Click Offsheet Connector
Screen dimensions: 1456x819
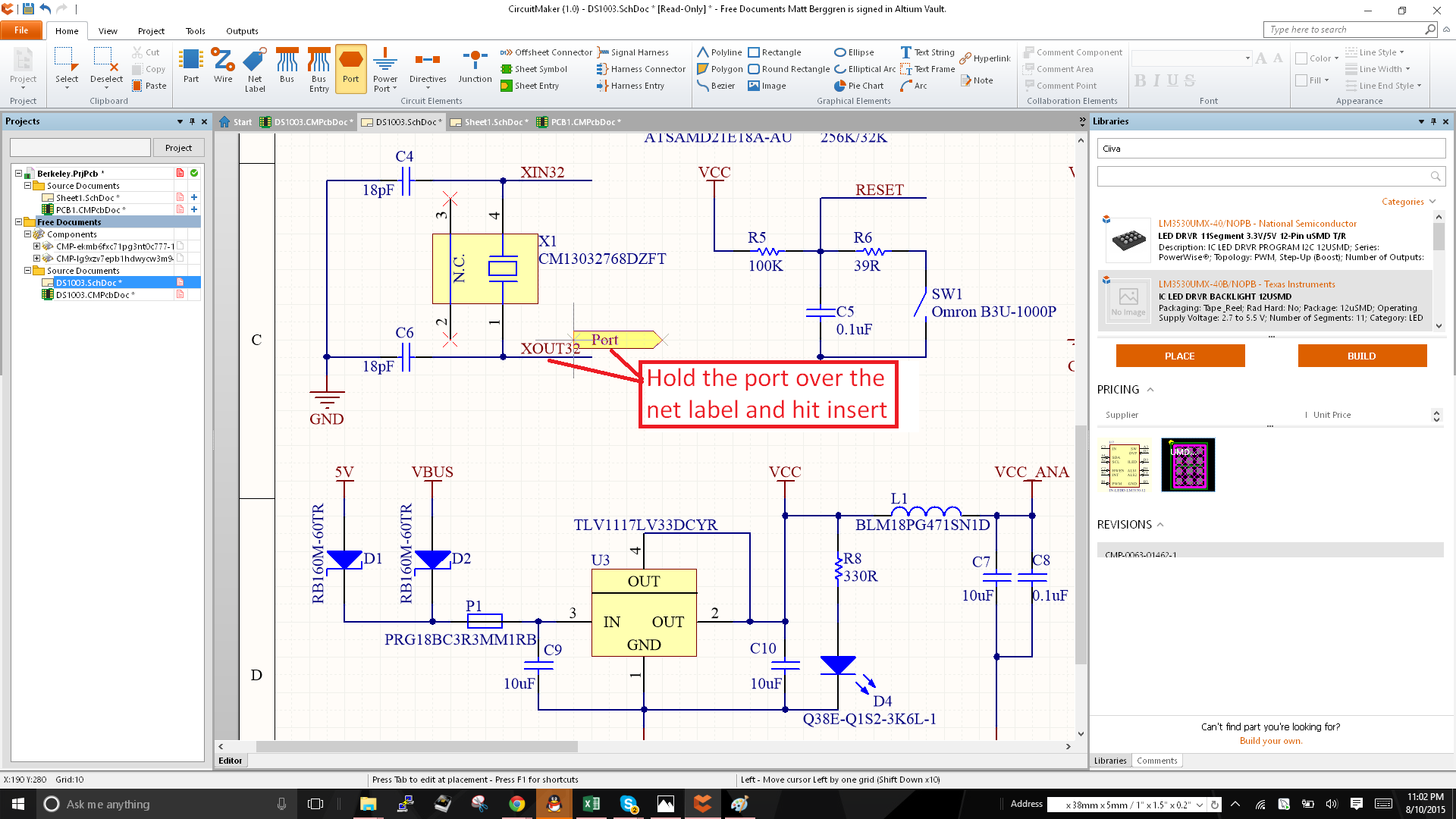(546, 52)
